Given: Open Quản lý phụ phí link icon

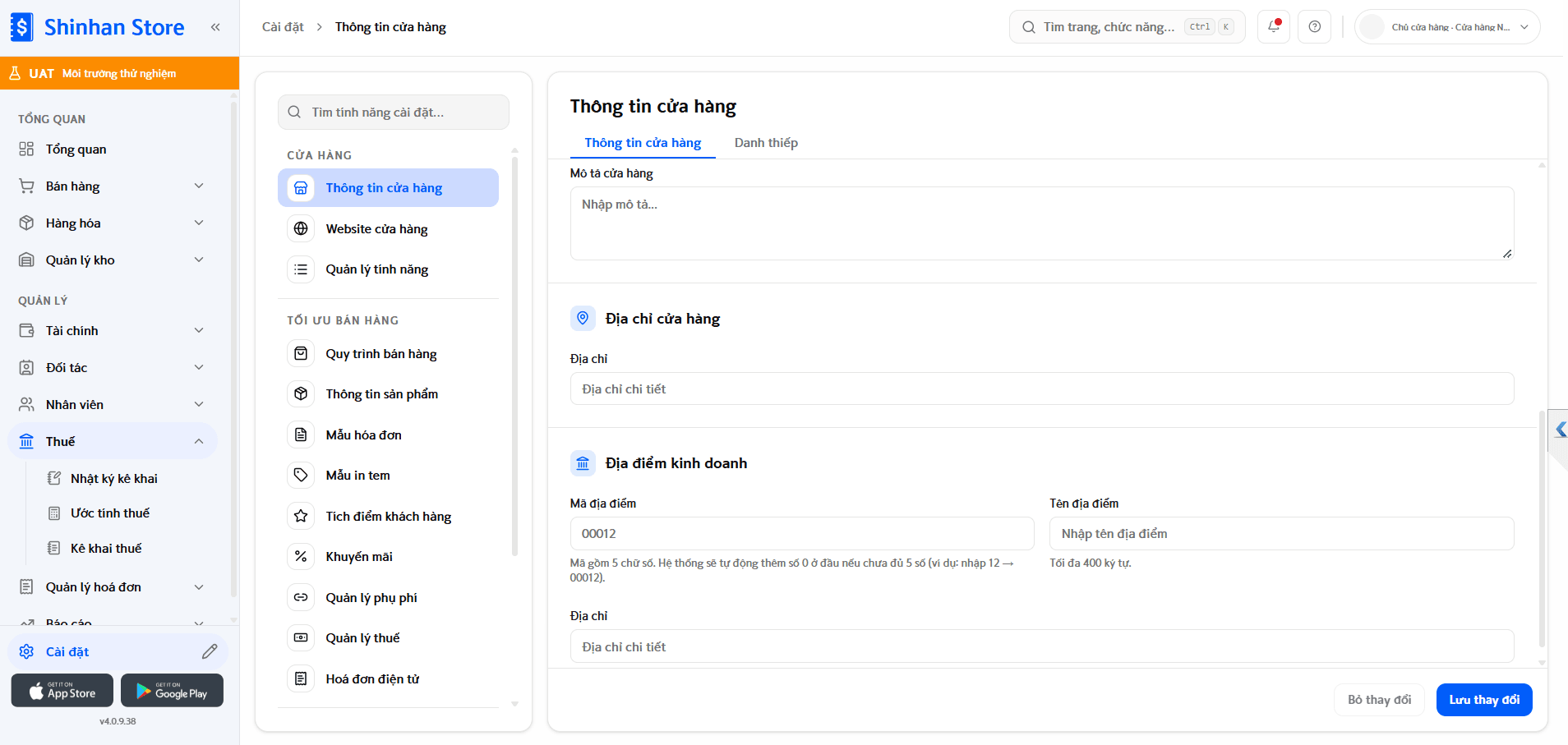Looking at the screenshot, I should 301,597.
